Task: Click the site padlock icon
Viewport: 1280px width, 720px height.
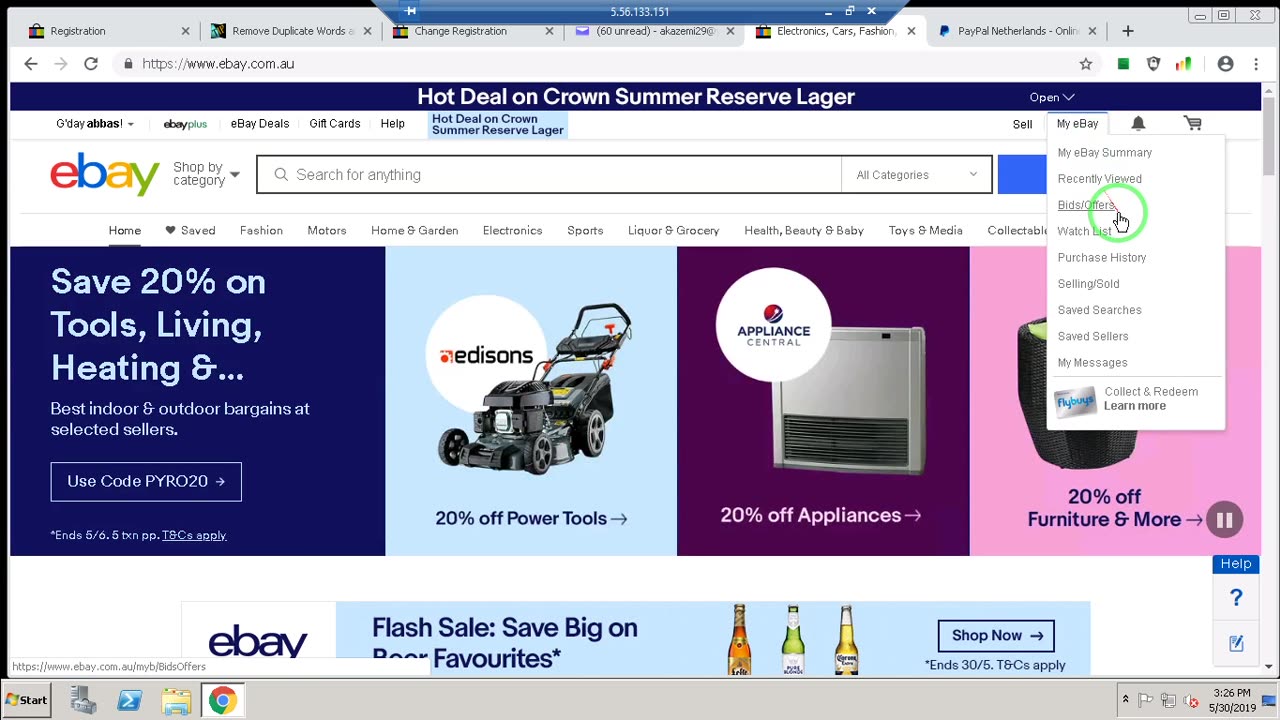Action: coord(128,64)
